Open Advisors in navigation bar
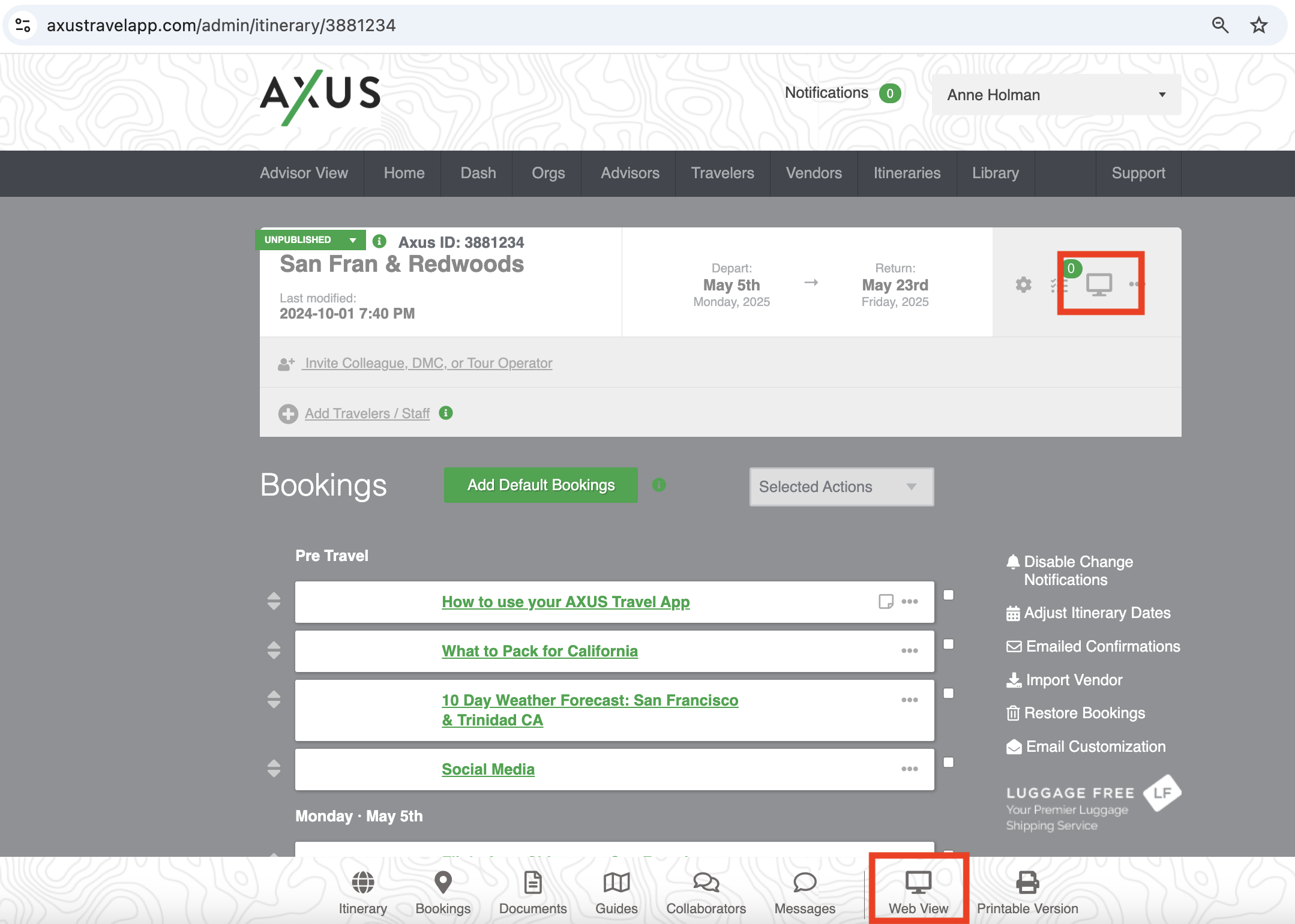Viewport: 1295px width, 924px height. tap(630, 173)
